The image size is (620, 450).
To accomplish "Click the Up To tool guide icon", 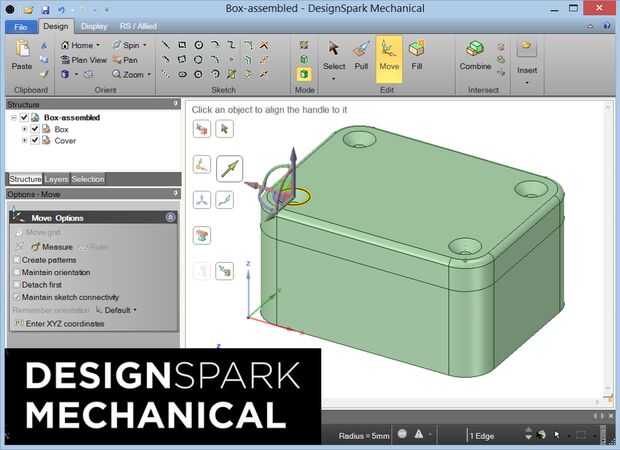I will point(225,271).
